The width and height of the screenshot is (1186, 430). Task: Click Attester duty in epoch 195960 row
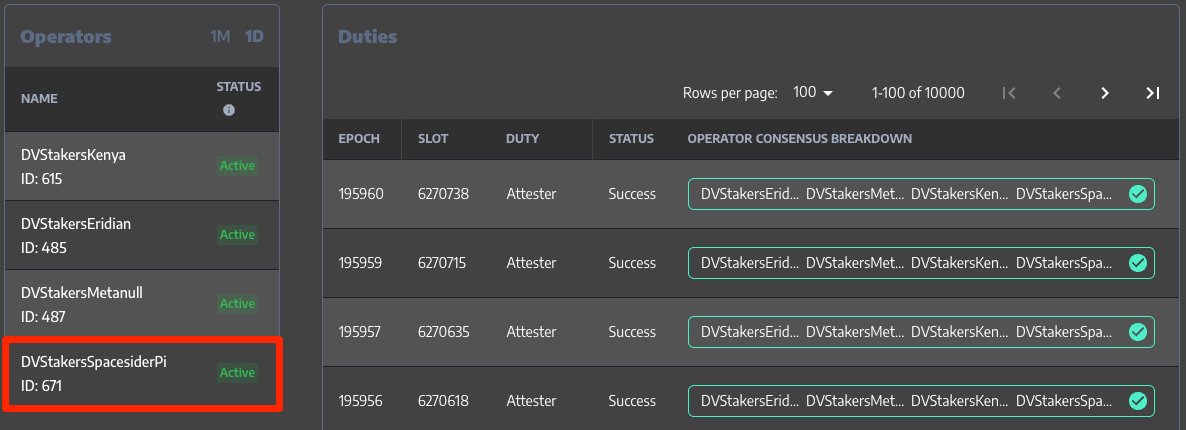531,194
